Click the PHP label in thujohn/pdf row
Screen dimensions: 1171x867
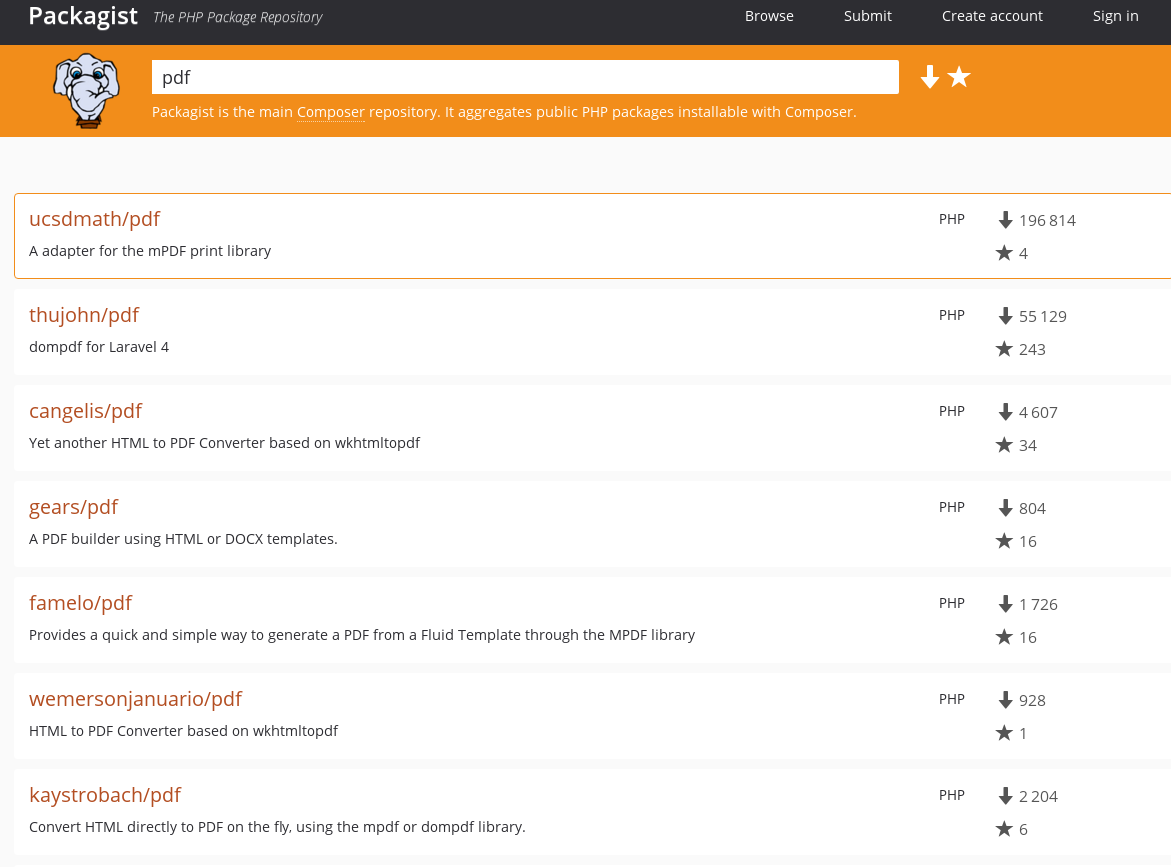coord(951,315)
